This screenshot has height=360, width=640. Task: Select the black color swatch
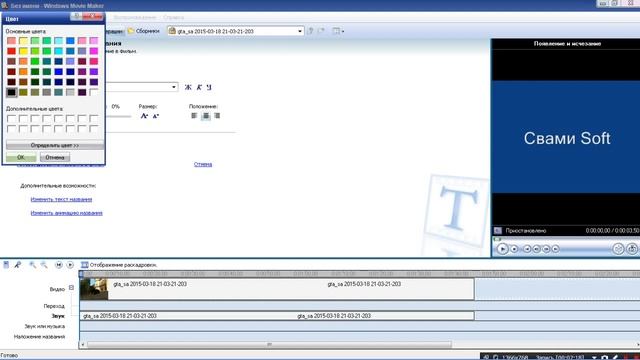tap(11, 92)
